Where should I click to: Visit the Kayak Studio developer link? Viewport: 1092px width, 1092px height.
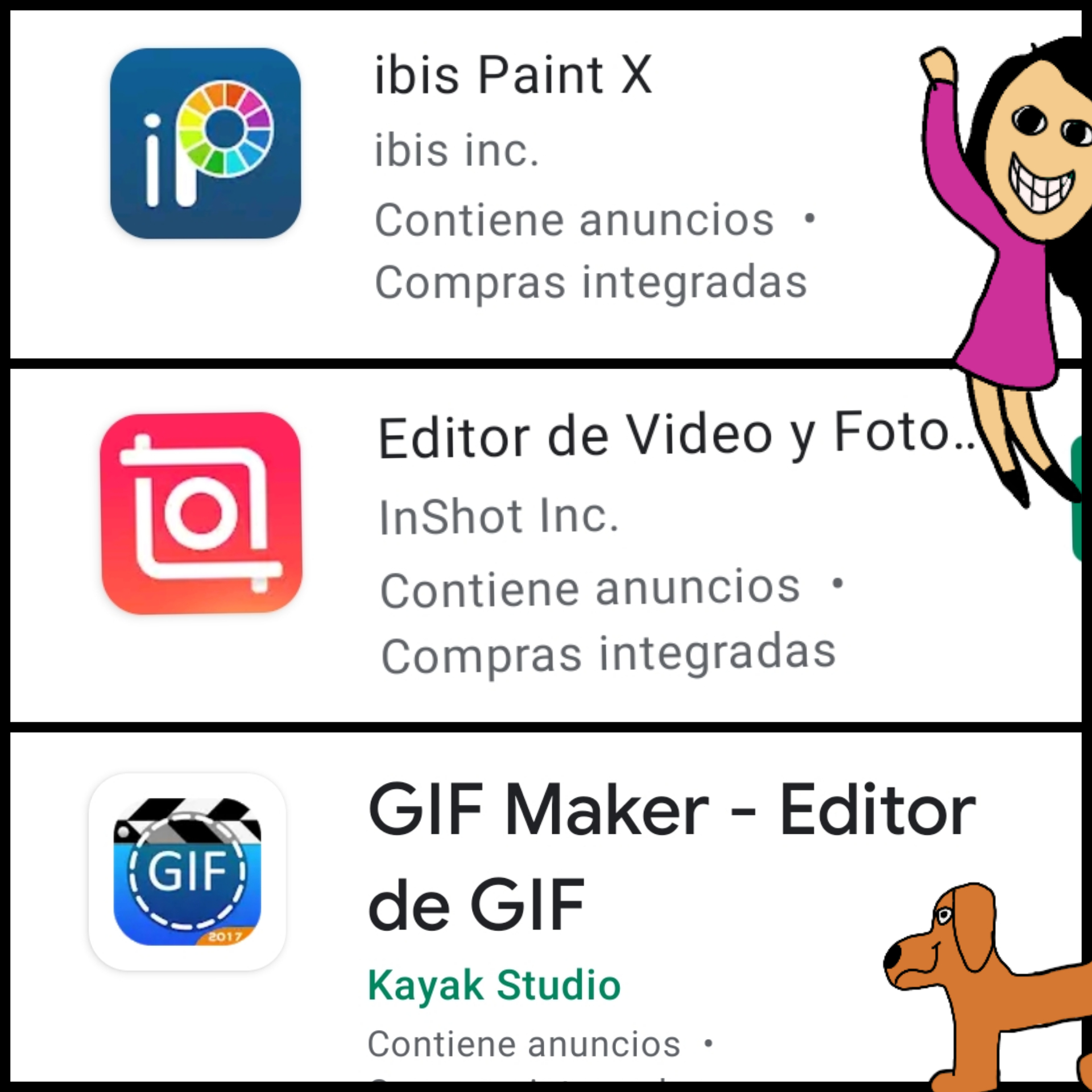(494, 985)
